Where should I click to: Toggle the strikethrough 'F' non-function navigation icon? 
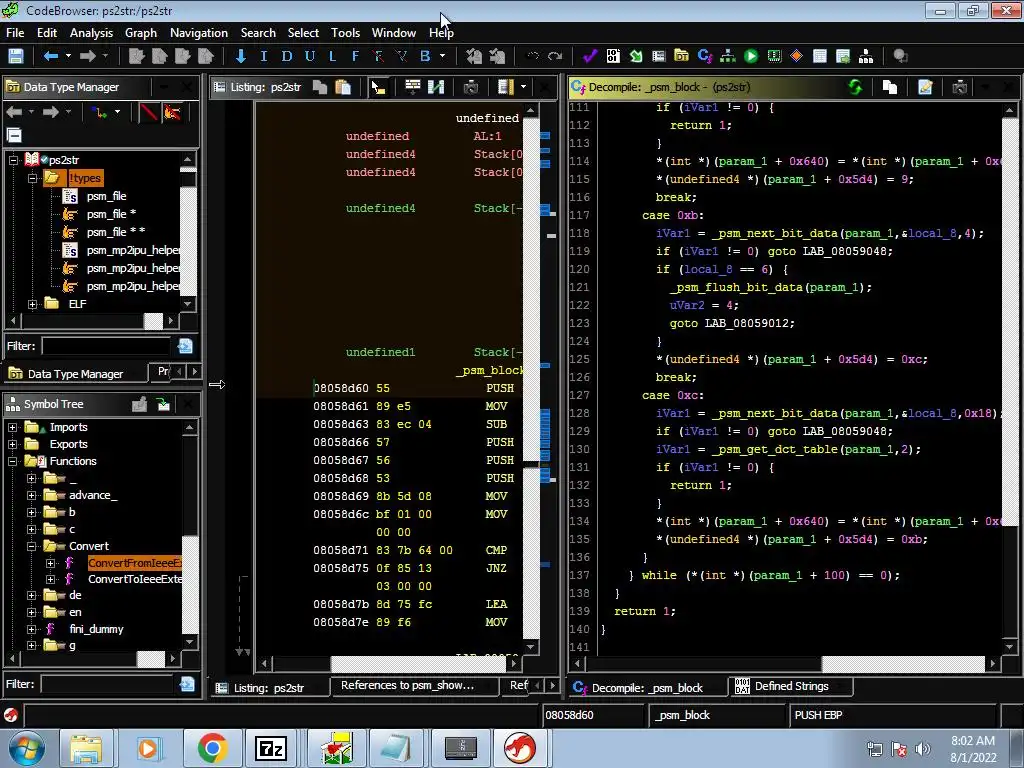(378, 56)
